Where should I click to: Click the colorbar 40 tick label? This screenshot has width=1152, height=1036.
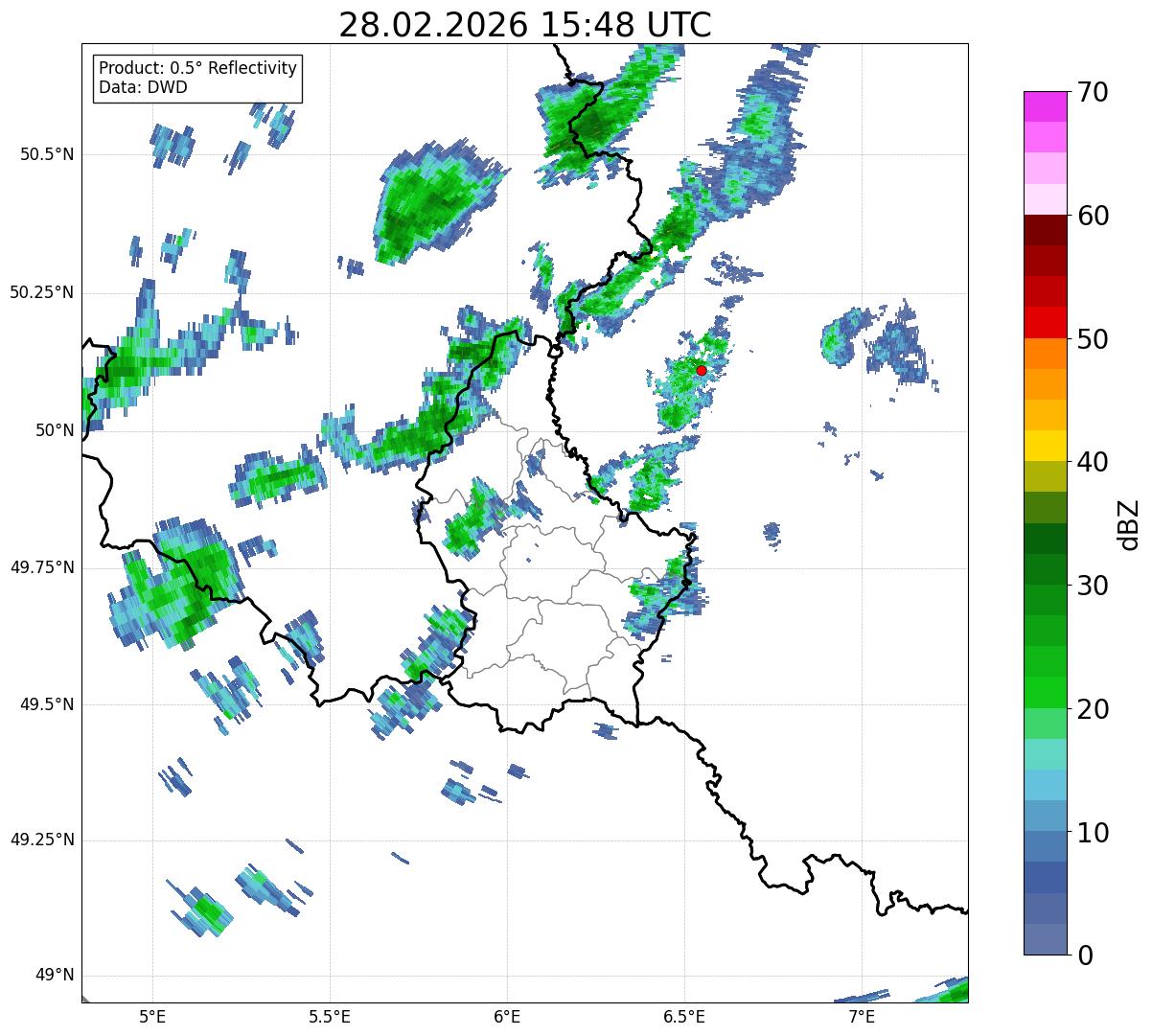coord(1094,462)
